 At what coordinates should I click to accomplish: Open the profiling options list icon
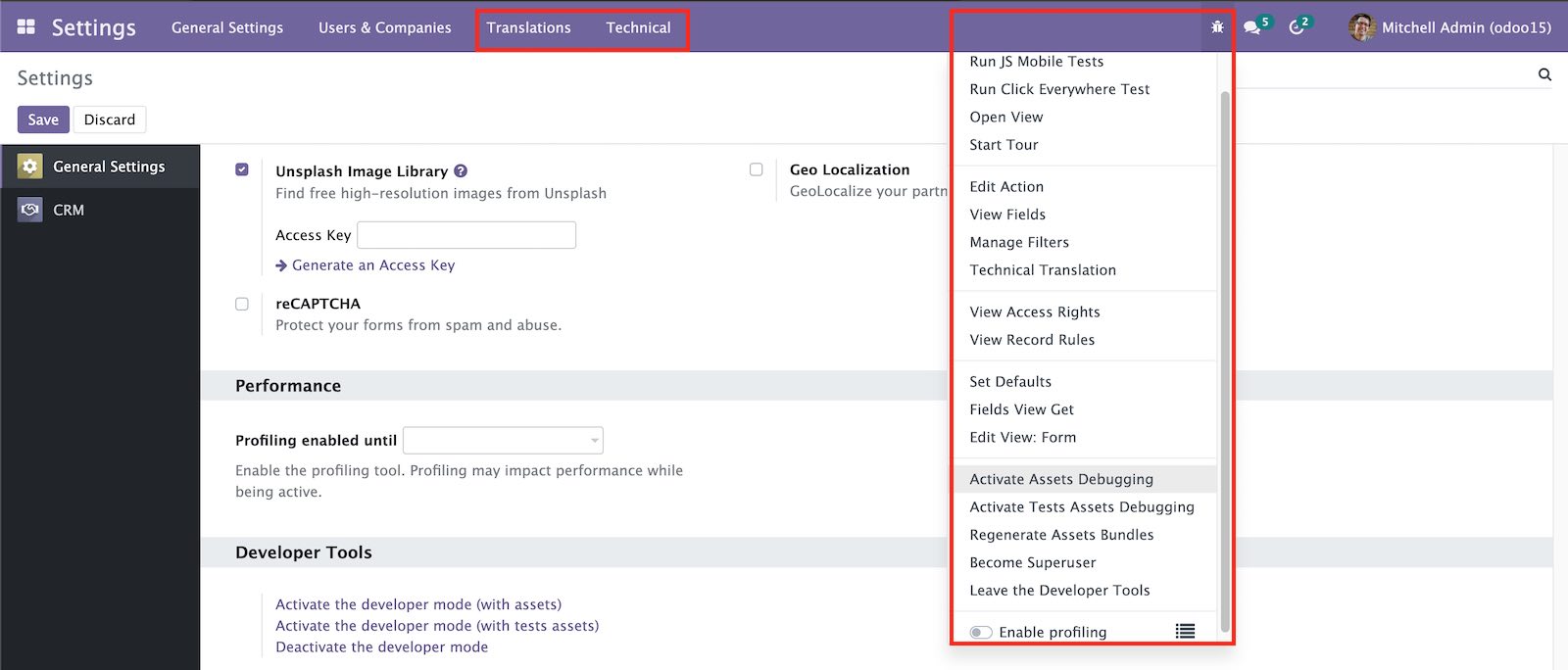[x=1185, y=632]
